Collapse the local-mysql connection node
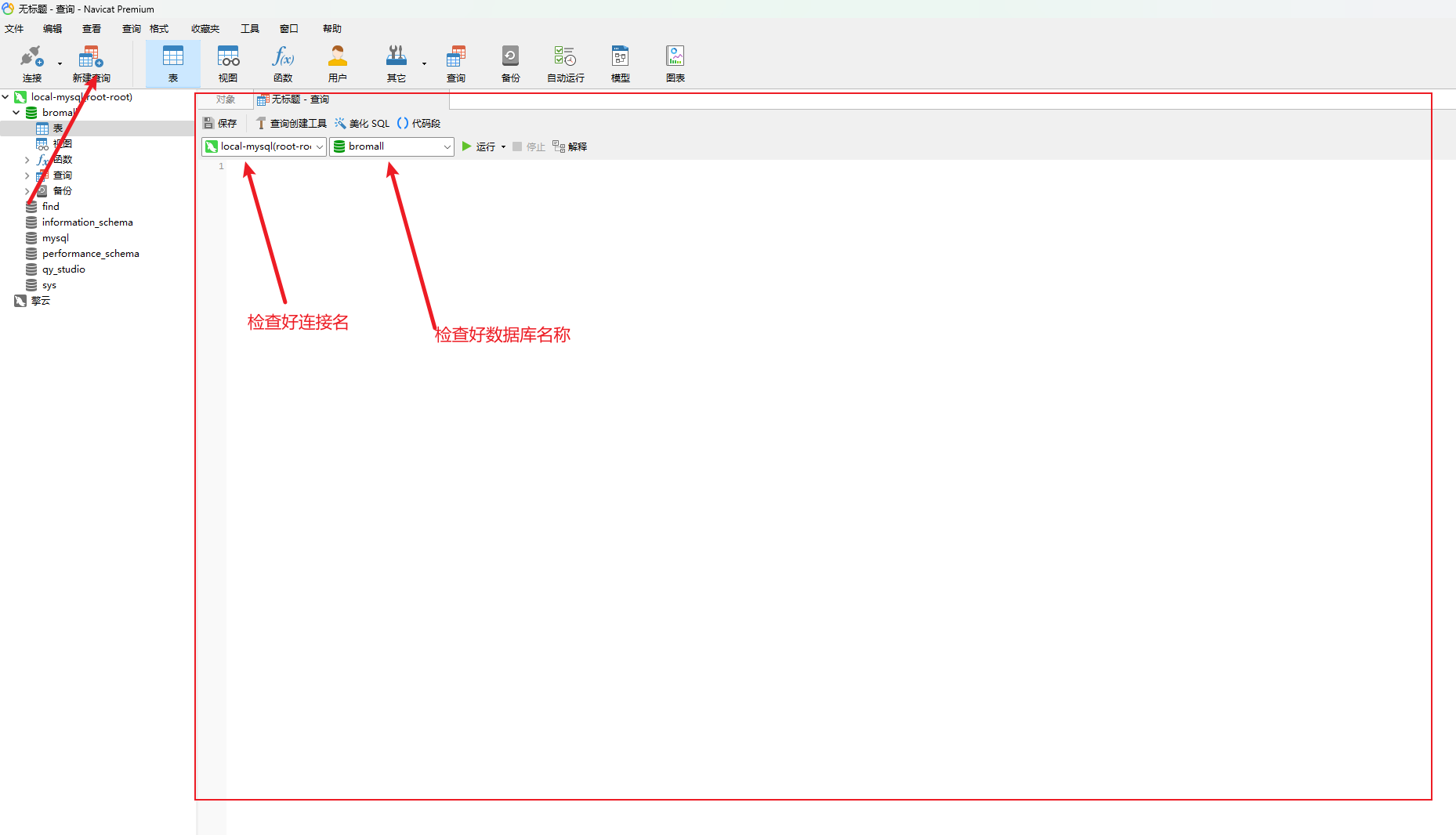Image resolution: width=1456 pixels, height=835 pixels. 5,97
